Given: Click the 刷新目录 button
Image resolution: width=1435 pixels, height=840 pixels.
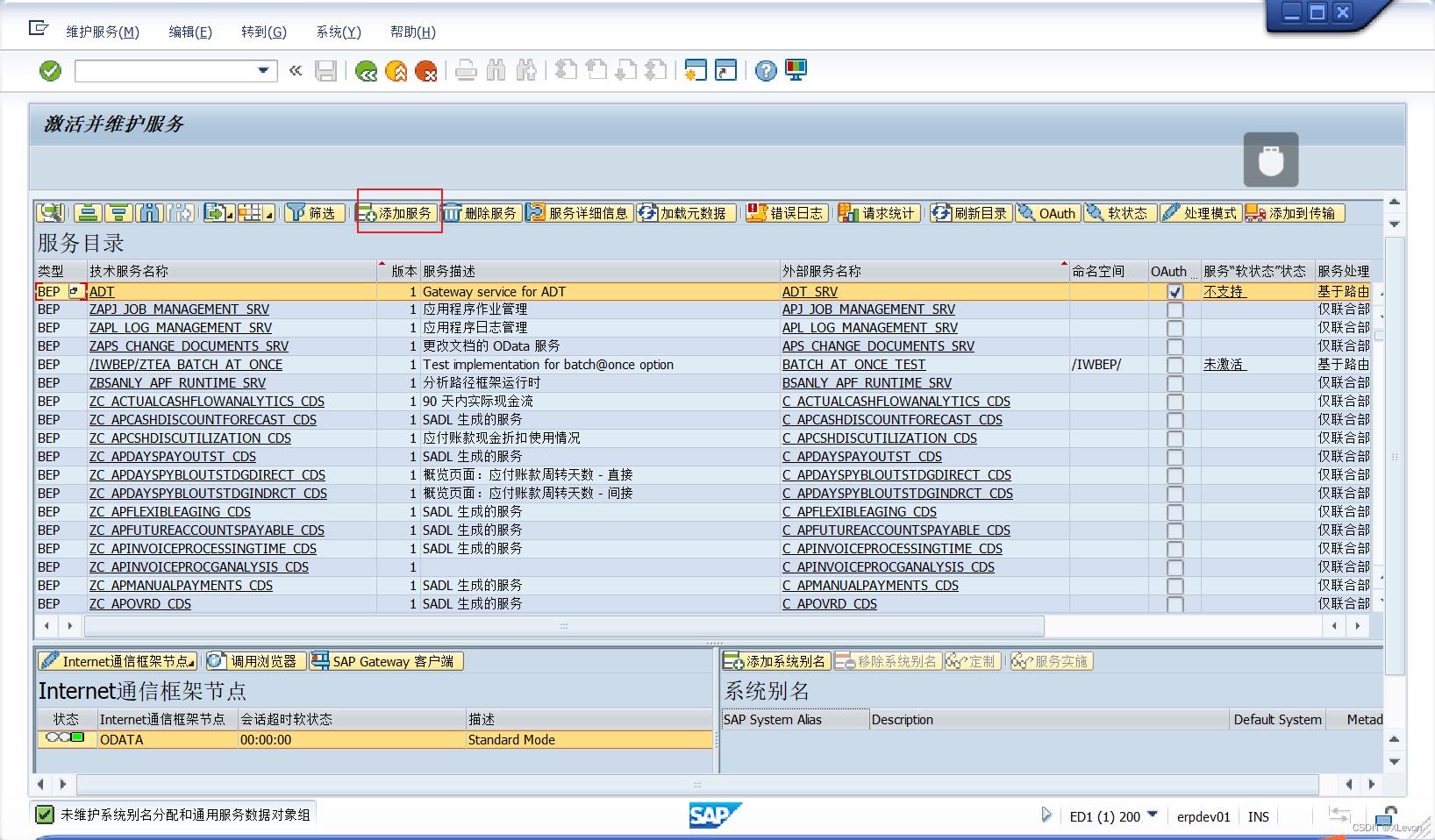Looking at the screenshot, I should 970,212.
